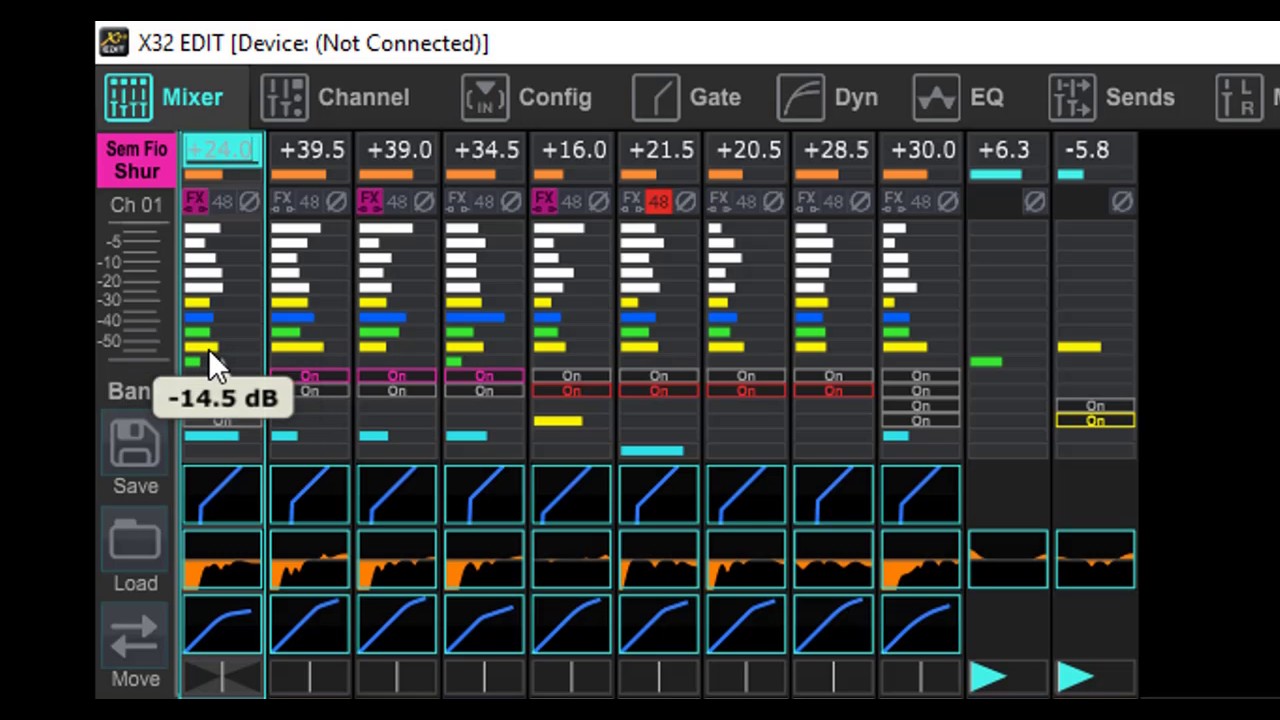Select the gain value +21.5

tap(661, 150)
